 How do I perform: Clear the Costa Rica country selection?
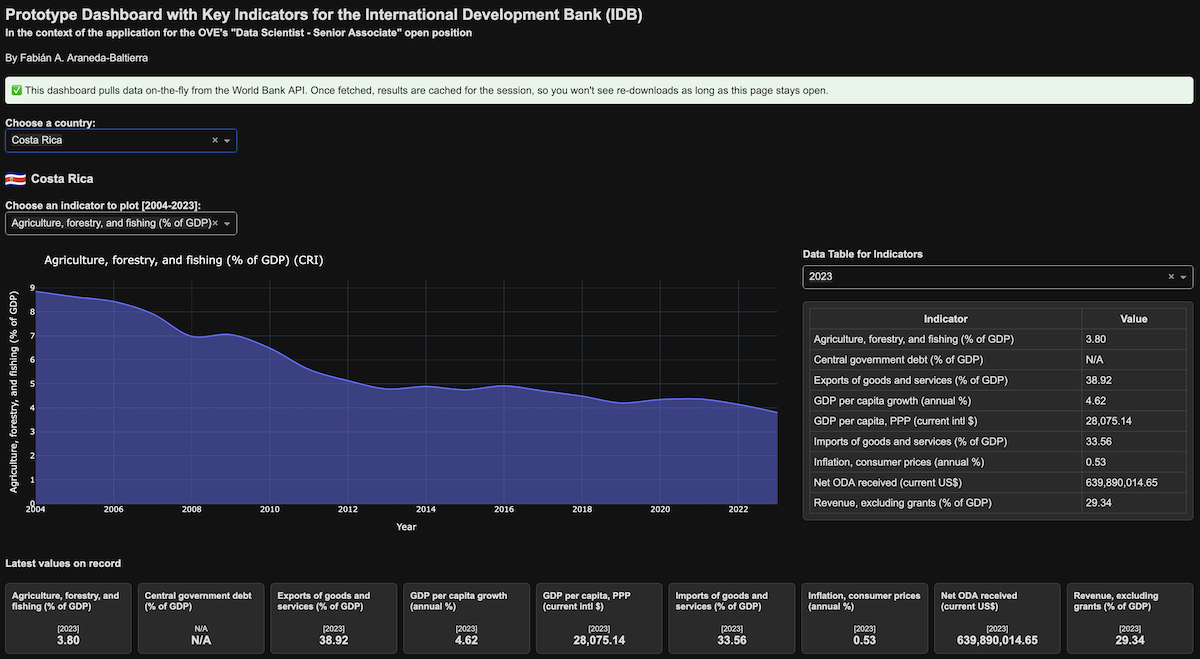point(214,141)
